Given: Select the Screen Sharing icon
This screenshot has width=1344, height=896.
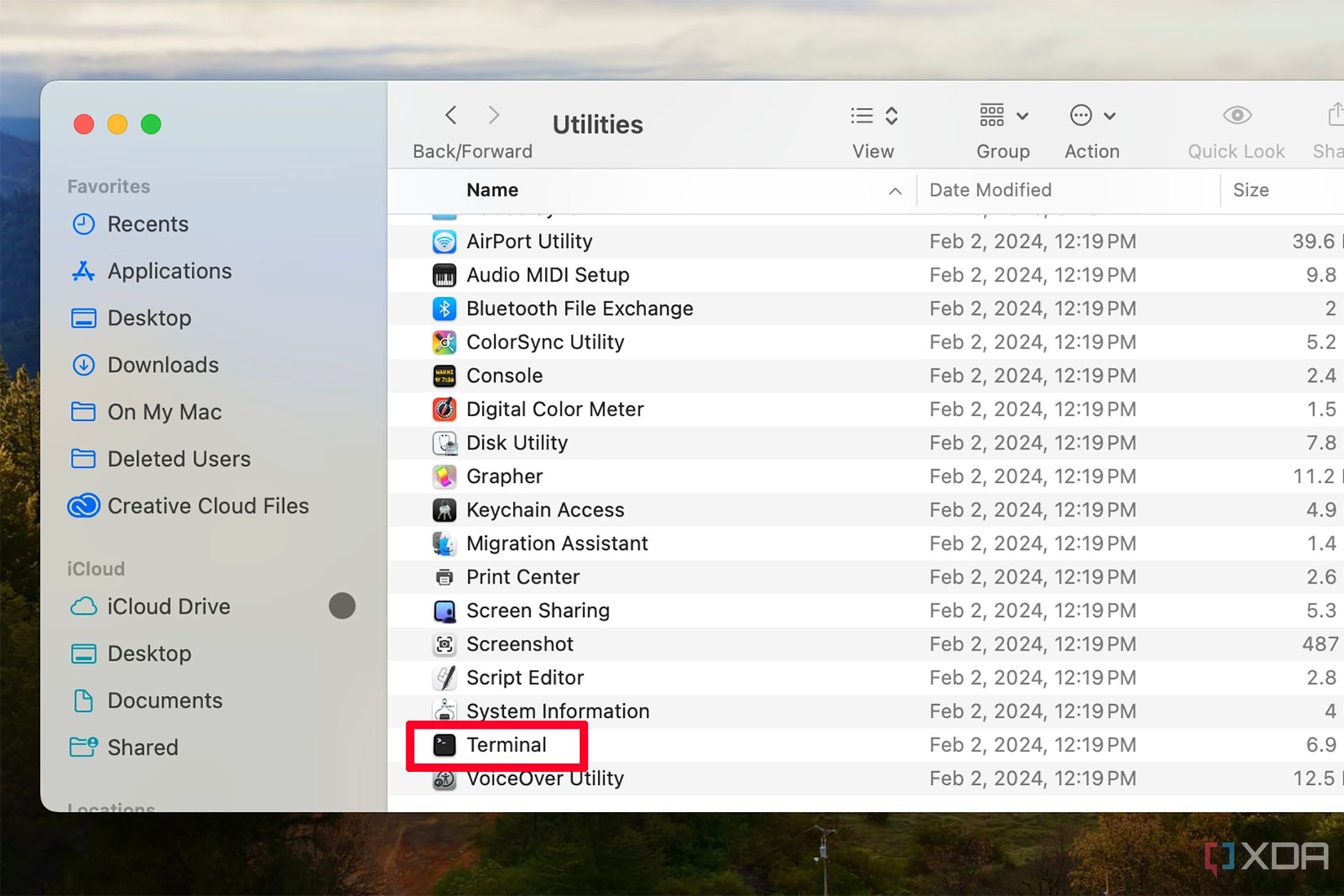Looking at the screenshot, I should [444, 611].
